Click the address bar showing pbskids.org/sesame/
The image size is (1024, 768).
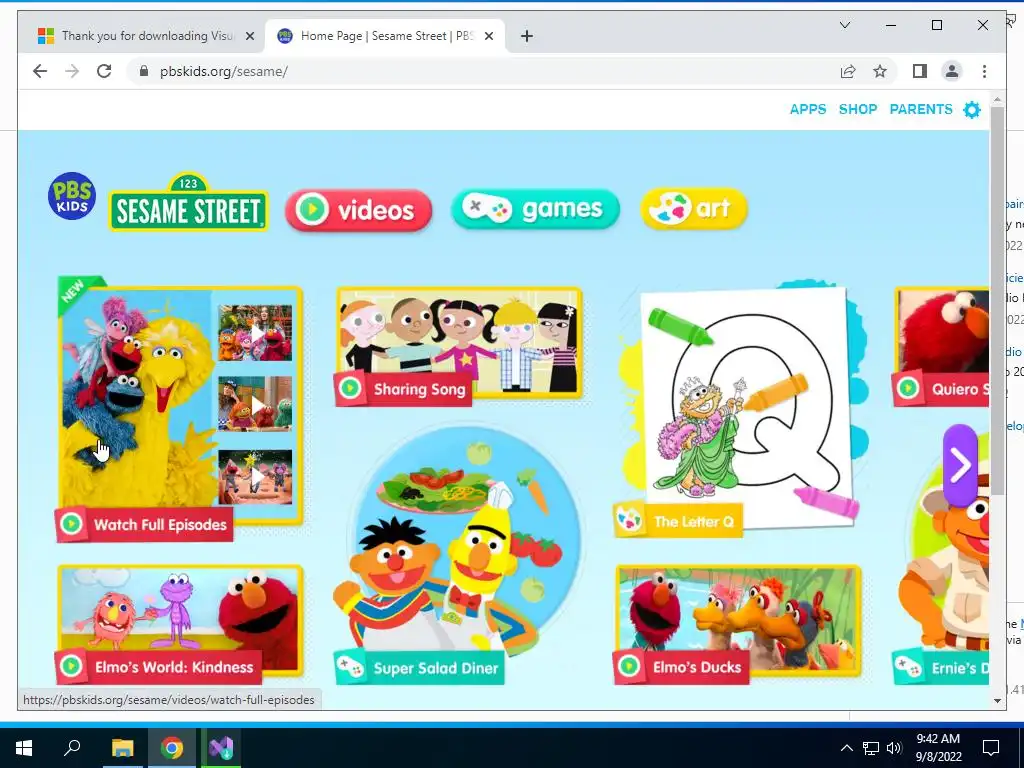click(x=483, y=71)
